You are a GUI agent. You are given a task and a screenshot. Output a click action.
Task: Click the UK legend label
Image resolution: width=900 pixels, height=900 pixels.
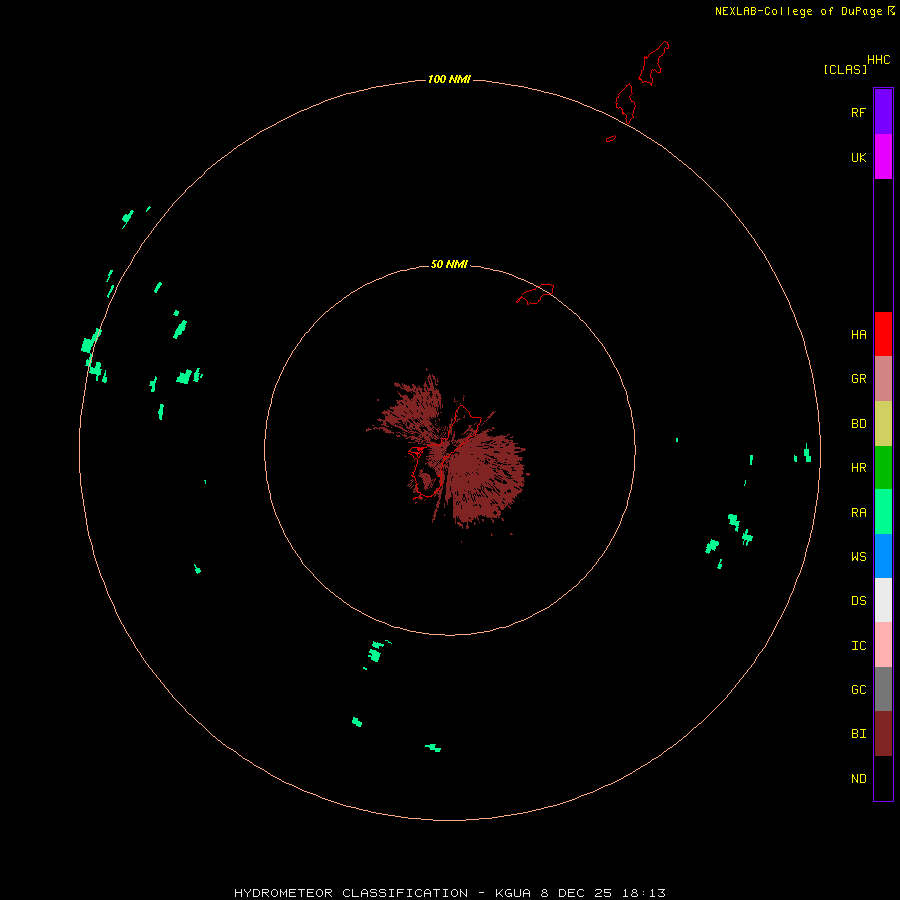pos(858,157)
